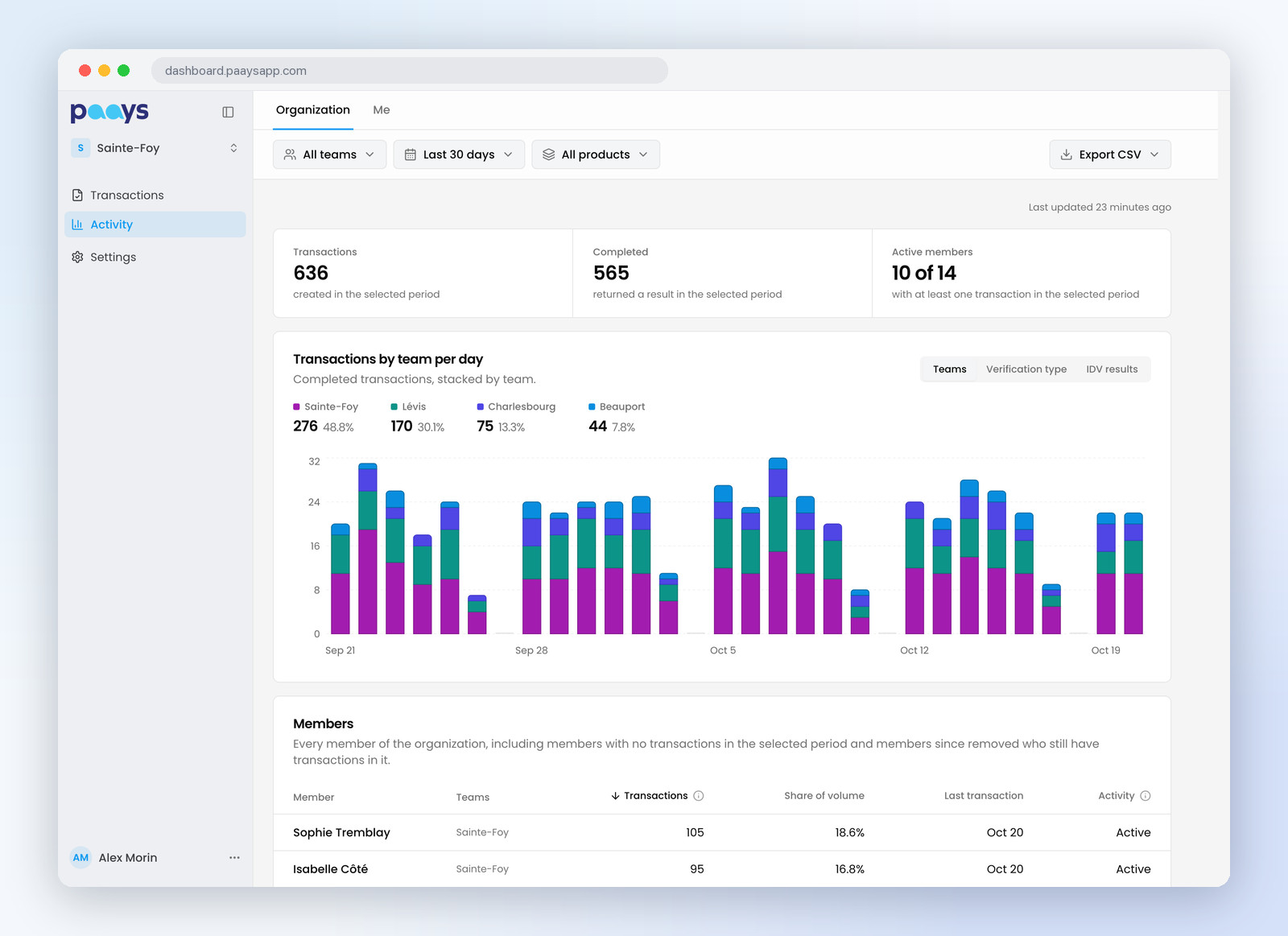
Task: Select the Verification type chart view
Action: [1026, 369]
